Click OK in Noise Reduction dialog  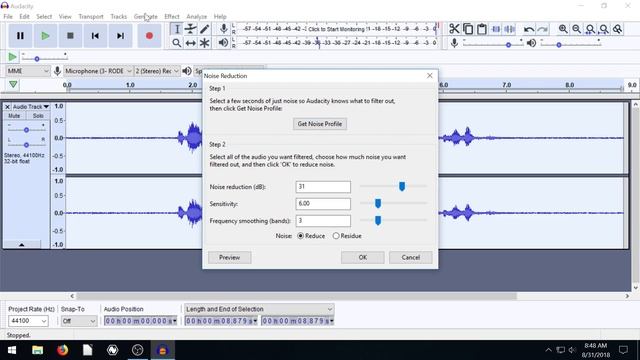[x=362, y=258]
